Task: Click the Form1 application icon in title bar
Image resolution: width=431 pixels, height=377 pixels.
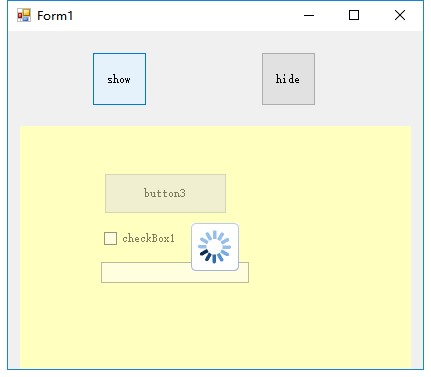Action: (24, 15)
